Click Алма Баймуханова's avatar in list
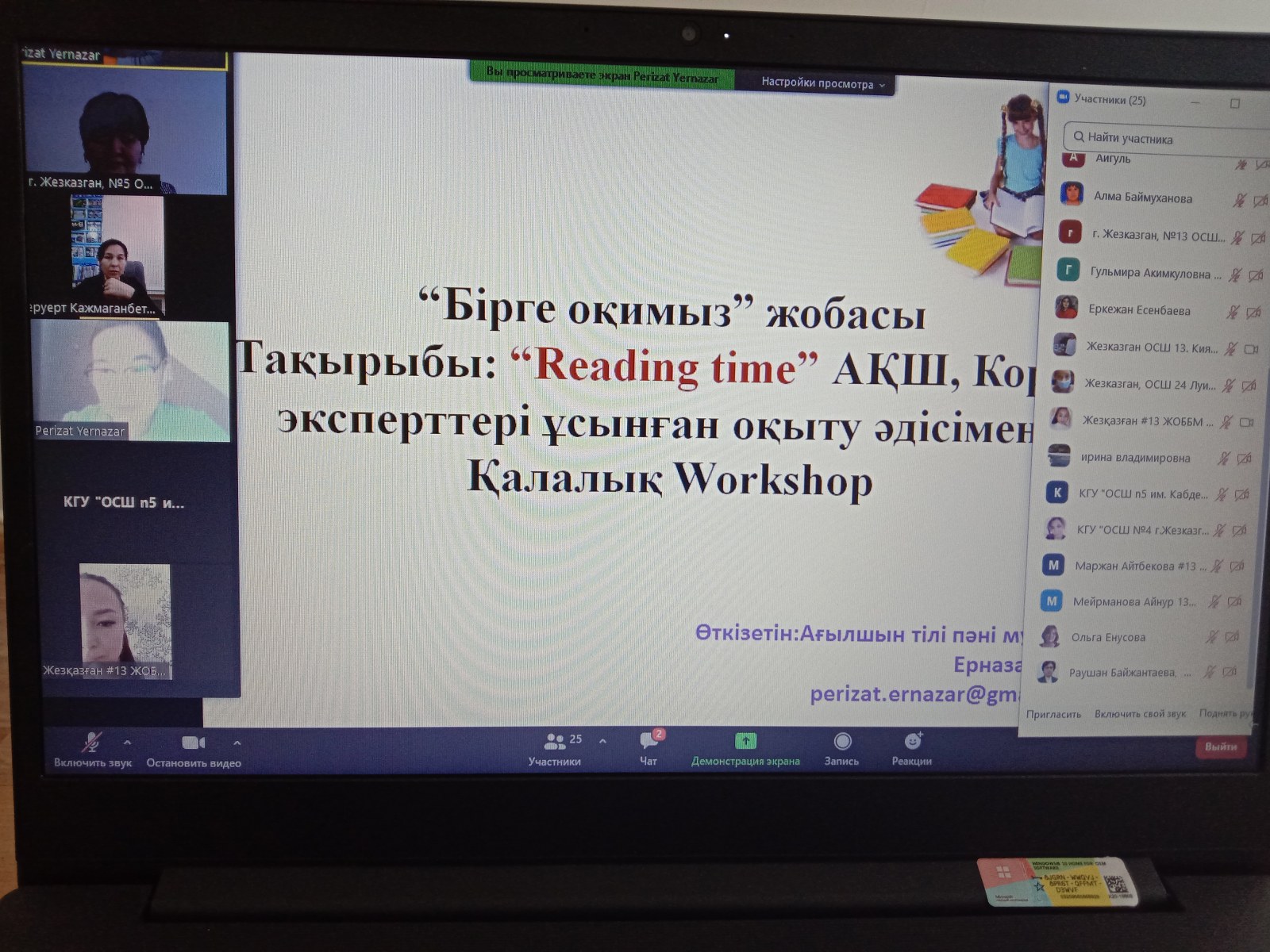Image resolution: width=1270 pixels, height=952 pixels. [x=1072, y=194]
